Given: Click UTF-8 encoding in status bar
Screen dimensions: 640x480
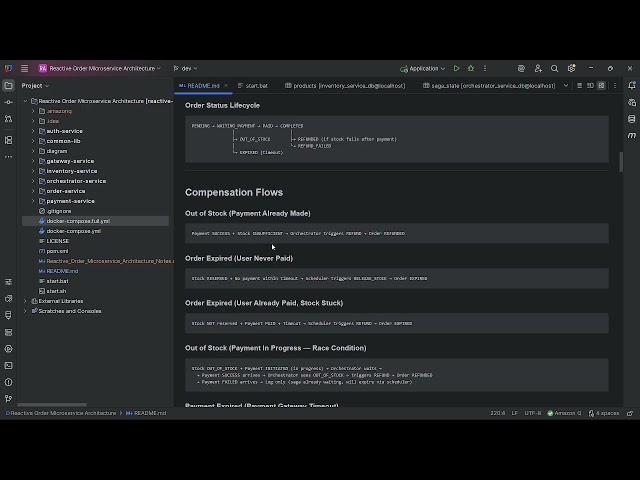Looking at the screenshot, I should pos(533,413).
